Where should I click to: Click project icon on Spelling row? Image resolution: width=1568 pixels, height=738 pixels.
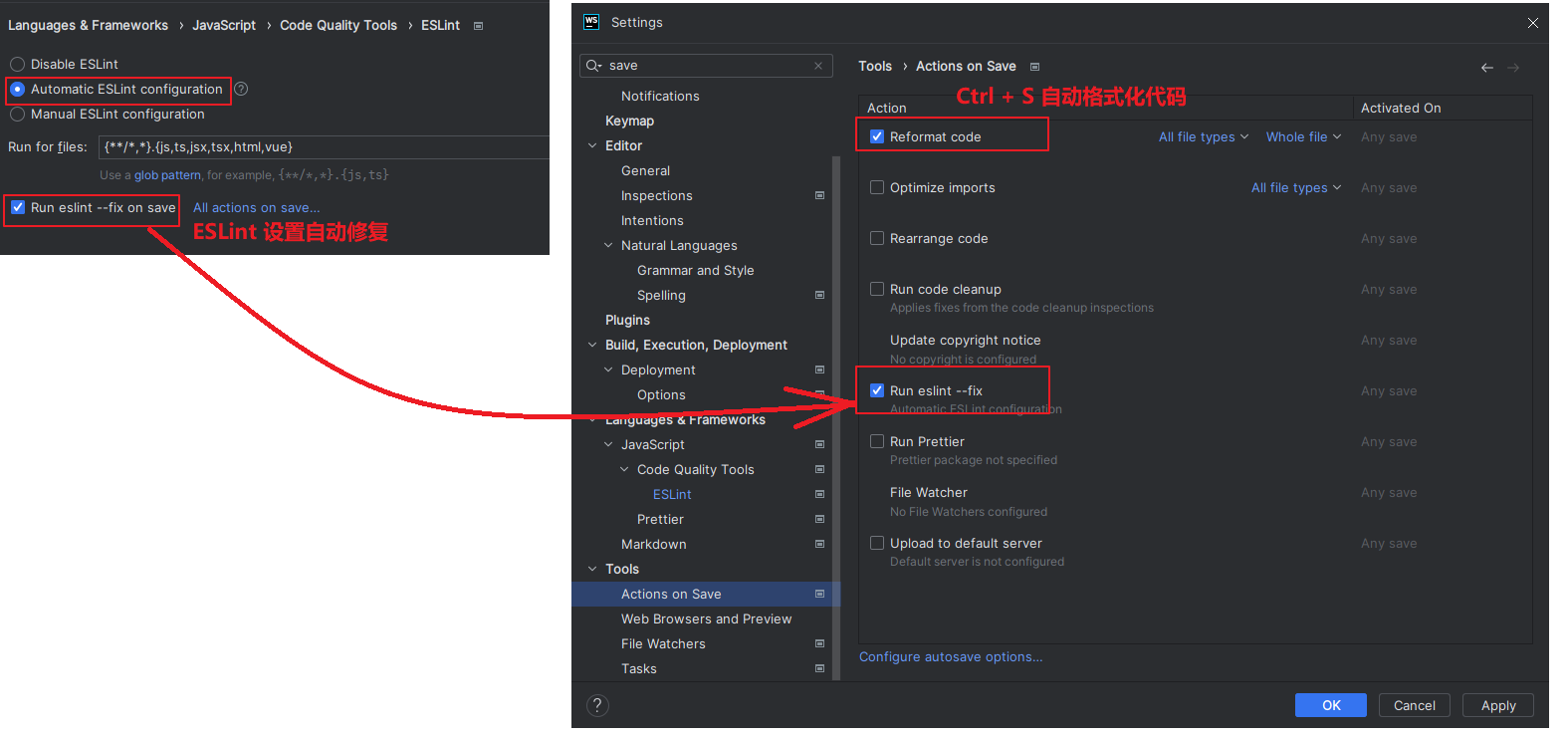click(x=820, y=295)
